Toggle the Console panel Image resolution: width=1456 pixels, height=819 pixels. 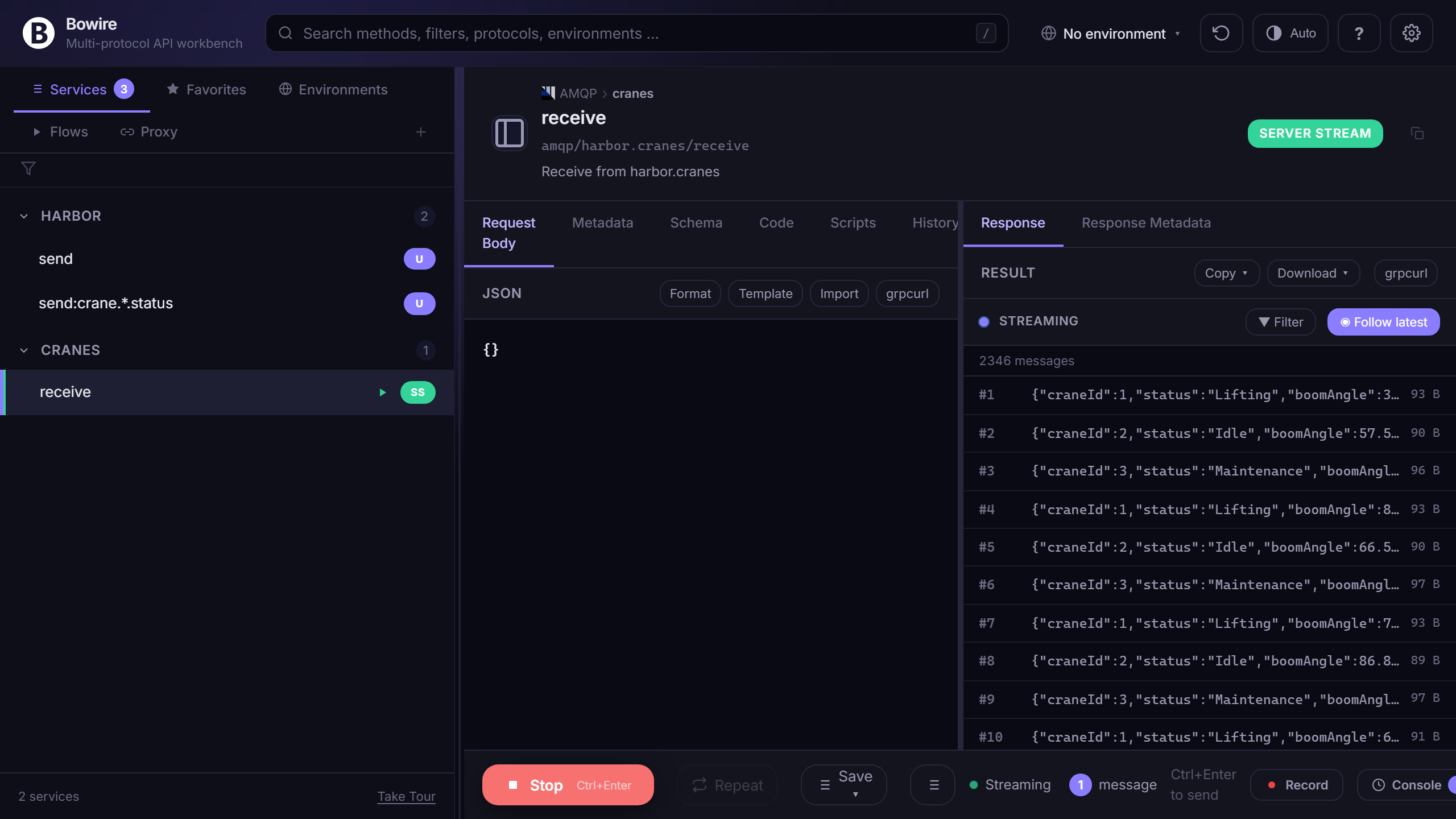1407,785
